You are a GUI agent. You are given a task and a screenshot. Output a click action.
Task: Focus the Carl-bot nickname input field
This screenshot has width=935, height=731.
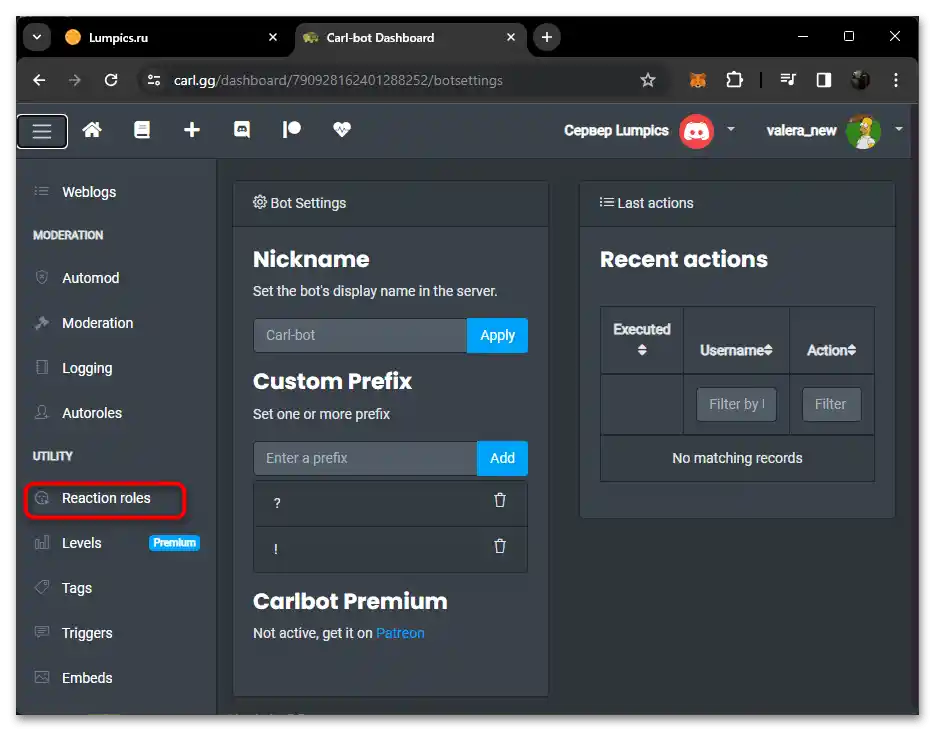(x=360, y=335)
